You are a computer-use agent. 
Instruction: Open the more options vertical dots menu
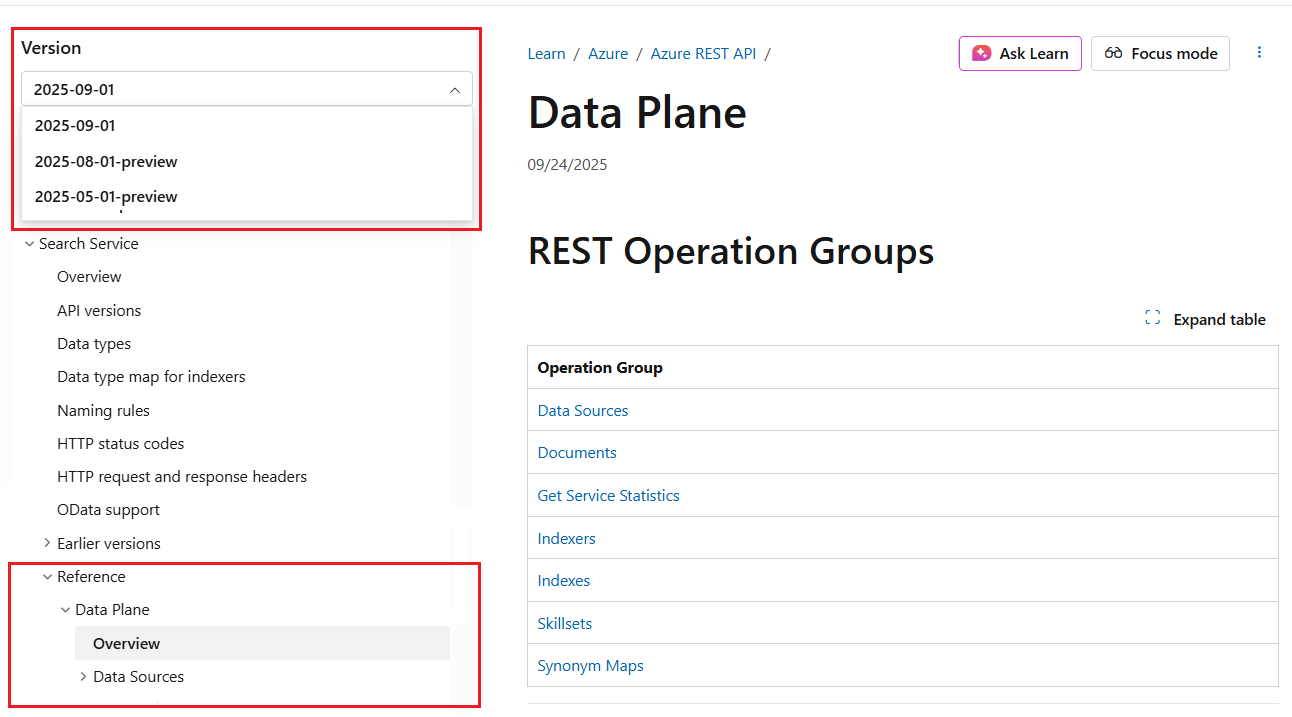1259,53
